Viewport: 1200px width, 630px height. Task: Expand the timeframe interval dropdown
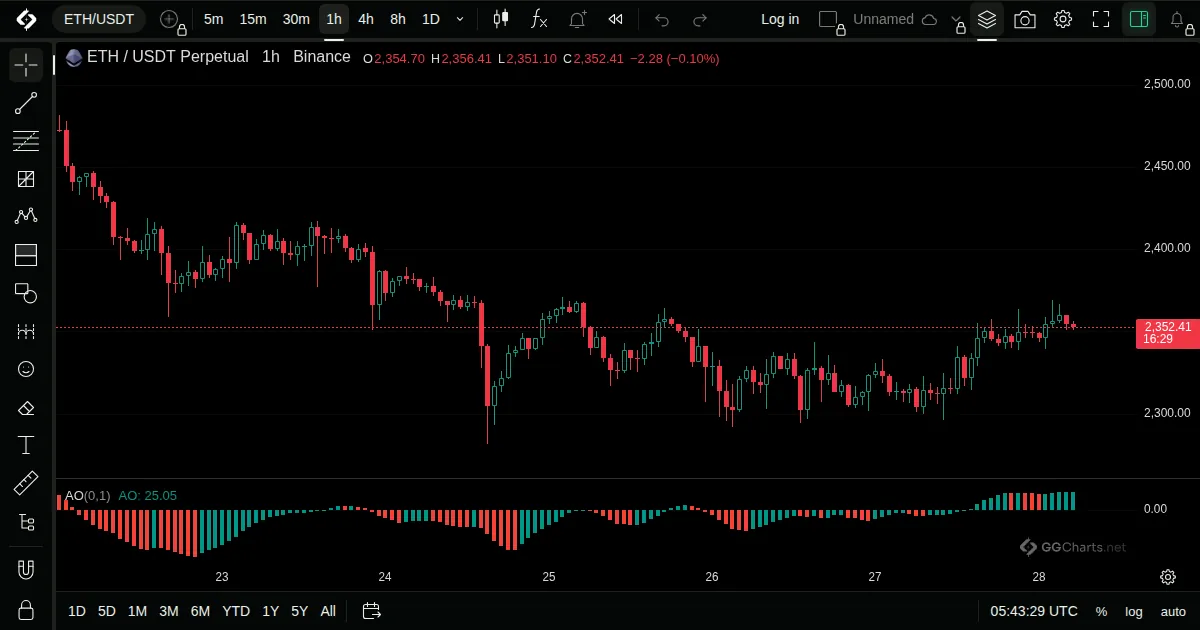click(460, 19)
